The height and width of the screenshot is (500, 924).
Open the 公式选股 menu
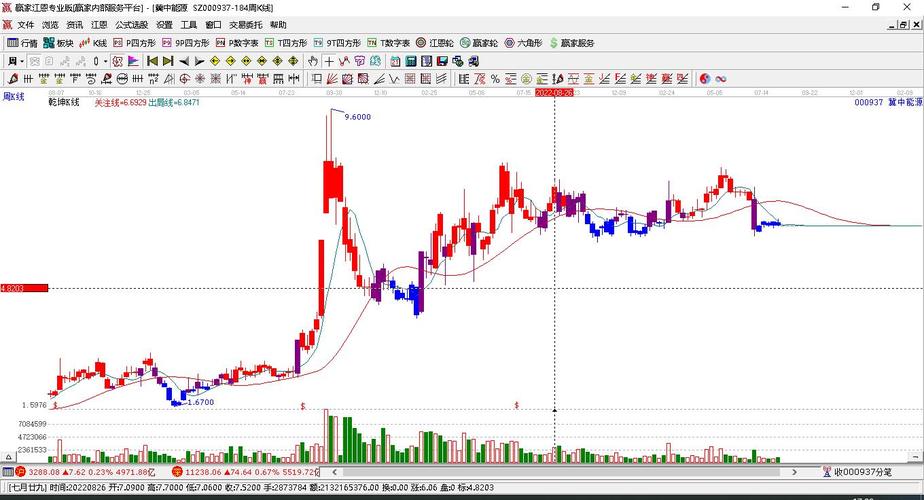pos(131,25)
